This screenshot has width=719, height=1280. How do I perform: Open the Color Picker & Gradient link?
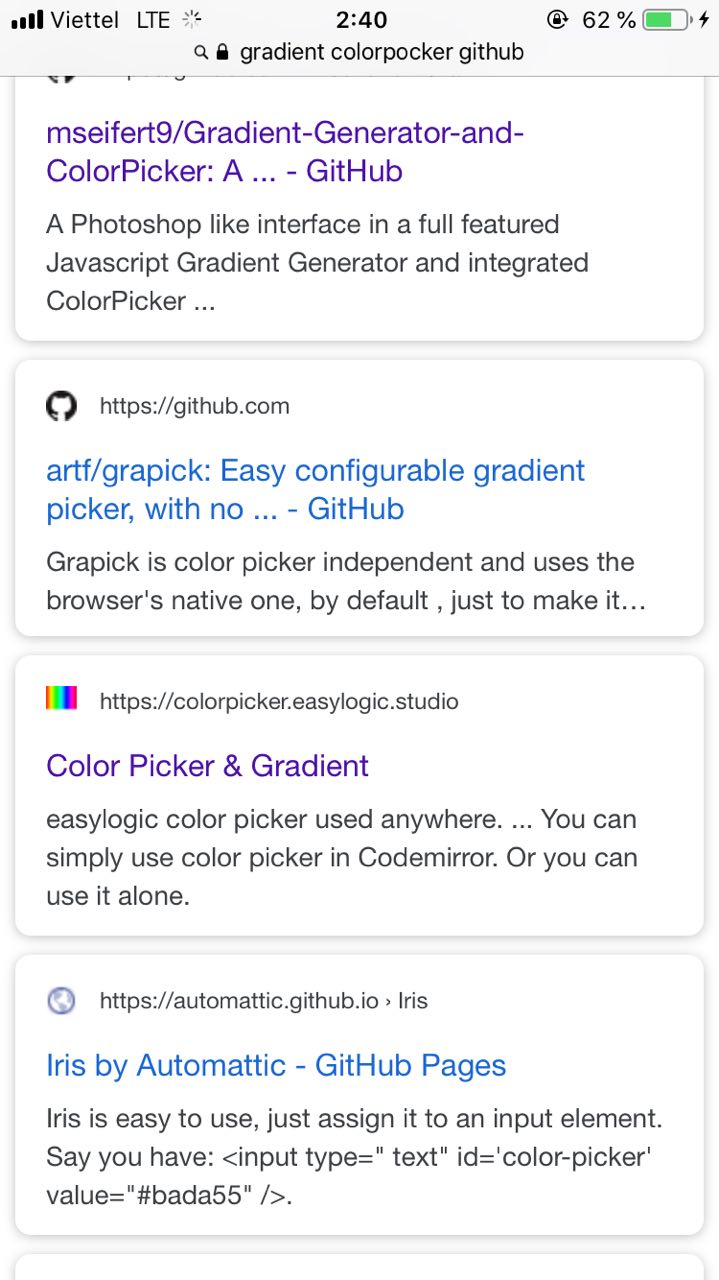pos(207,766)
